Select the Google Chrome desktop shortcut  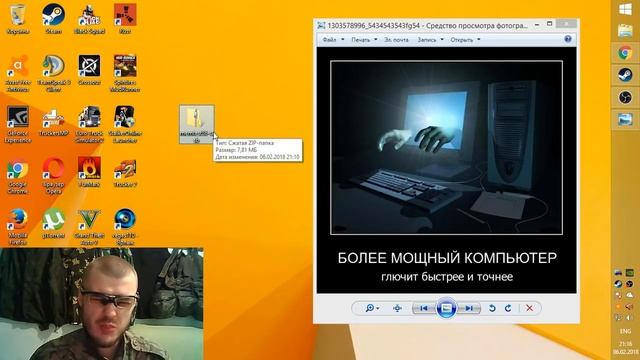17,176
